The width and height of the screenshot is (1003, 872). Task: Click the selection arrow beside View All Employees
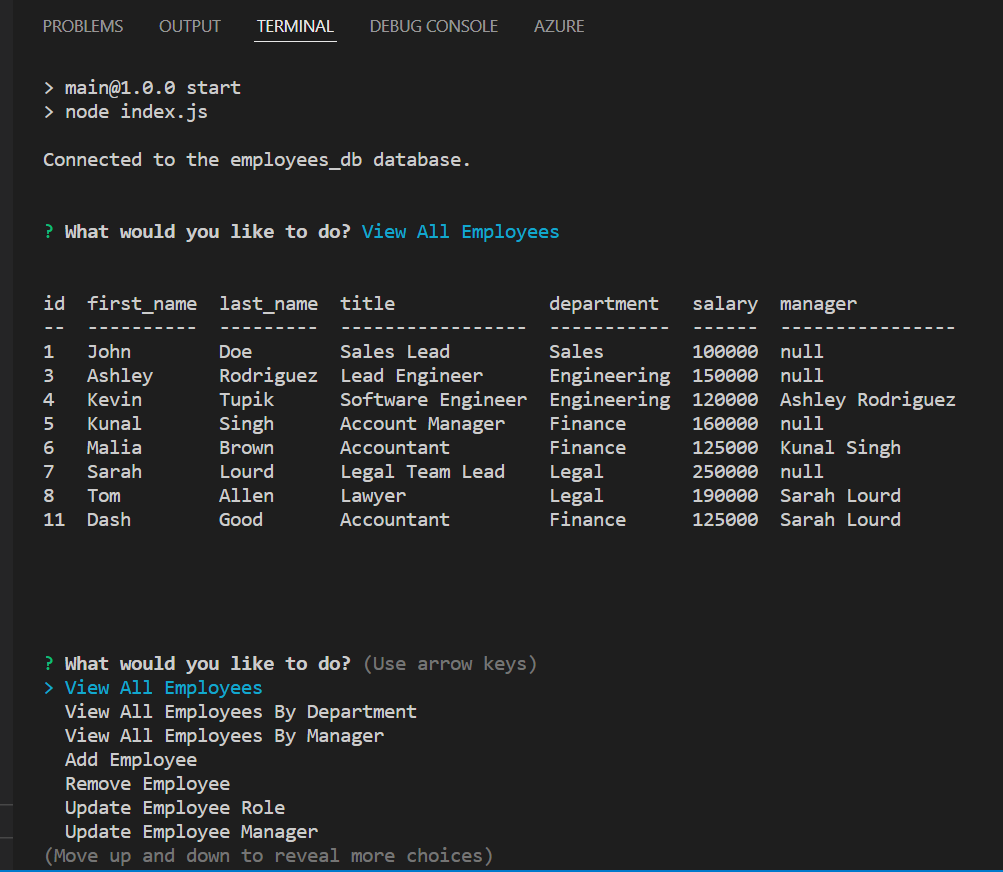tap(50, 687)
